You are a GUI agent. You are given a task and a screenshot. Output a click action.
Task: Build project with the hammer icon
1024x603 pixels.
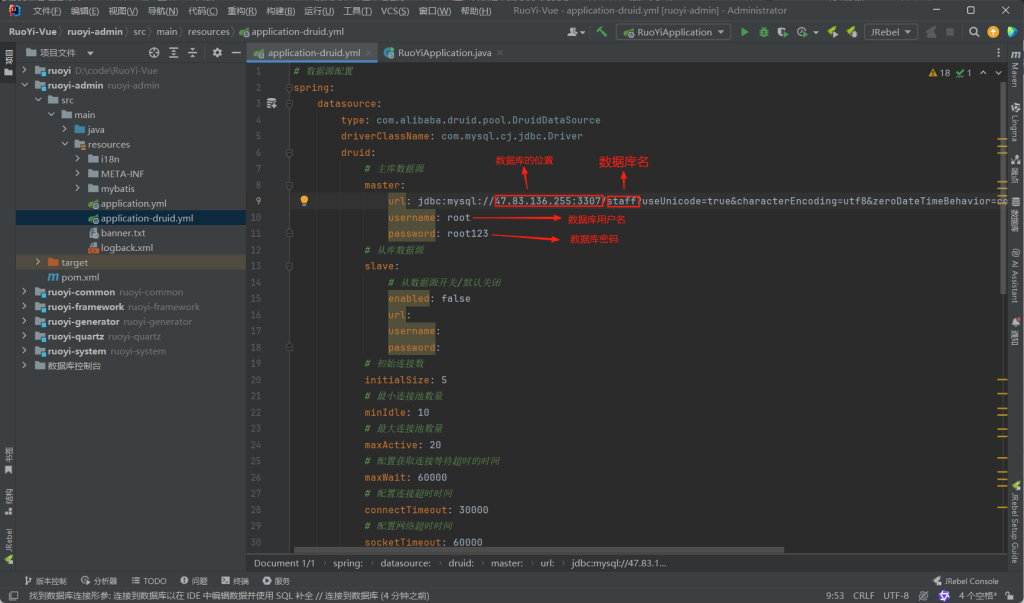click(601, 32)
